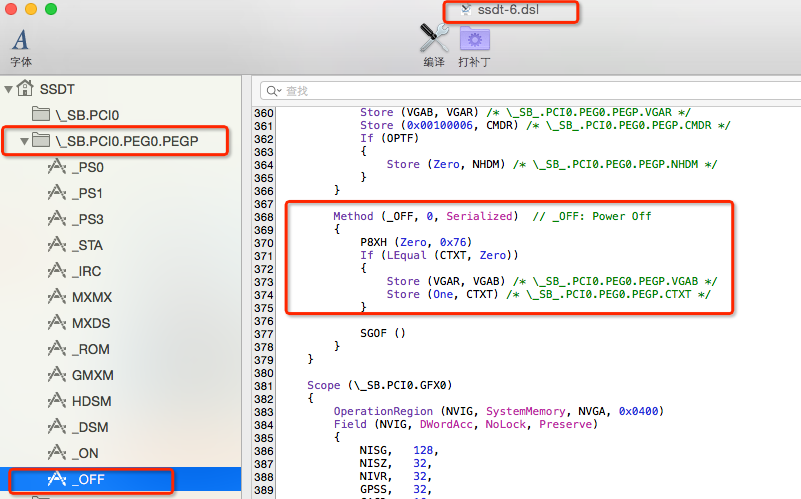Click the SSDT home root icon
Viewport: 801px width, 499px height.
click(27, 89)
